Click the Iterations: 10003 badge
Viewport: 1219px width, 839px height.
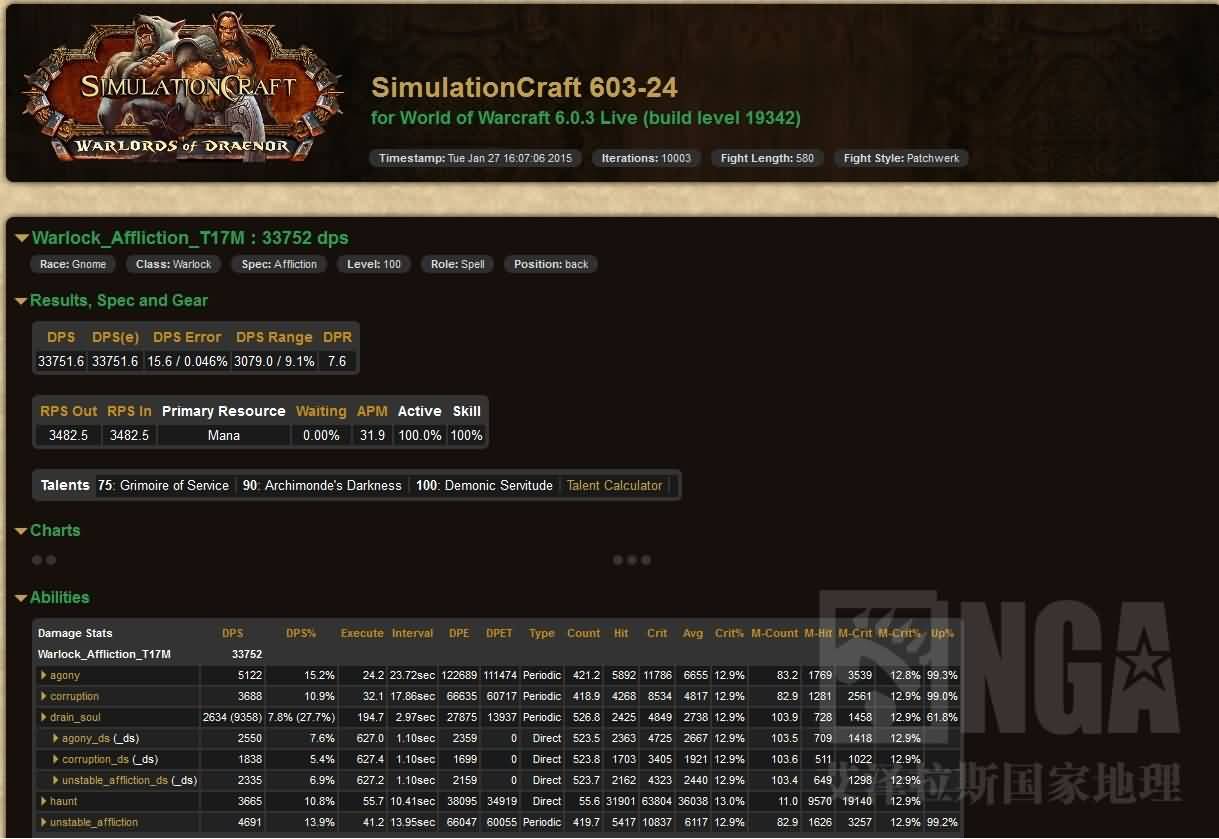646,158
